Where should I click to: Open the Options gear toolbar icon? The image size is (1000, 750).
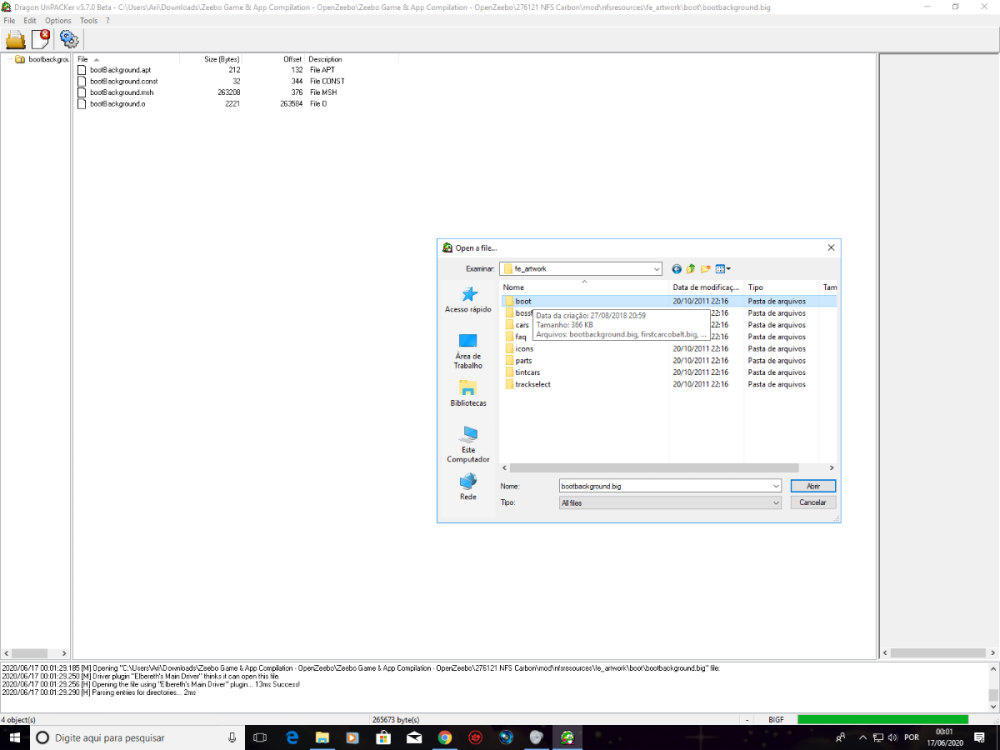tap(69, 39)
